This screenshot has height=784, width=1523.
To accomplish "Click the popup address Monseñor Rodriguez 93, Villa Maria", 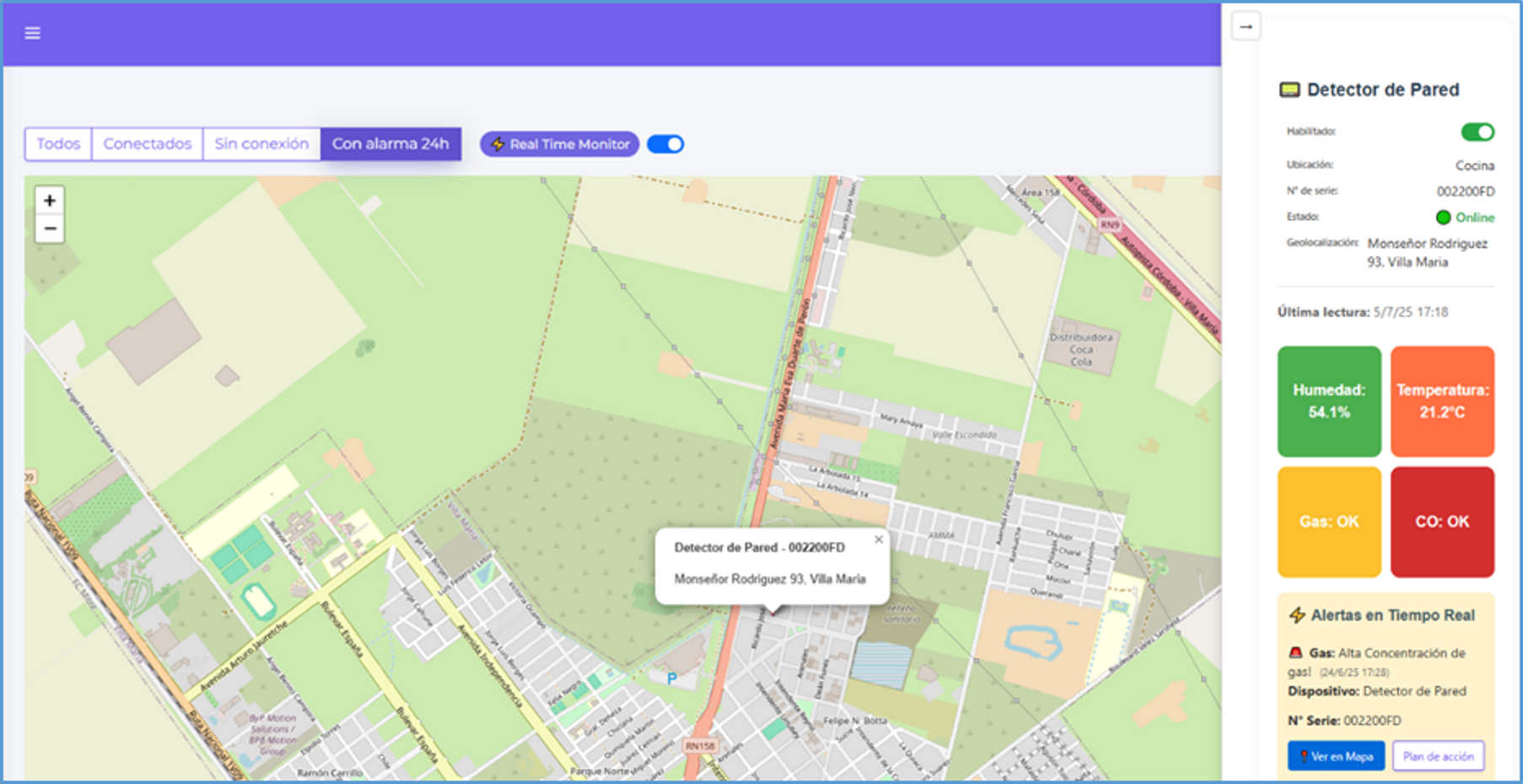I will click(x=770, y=579).
